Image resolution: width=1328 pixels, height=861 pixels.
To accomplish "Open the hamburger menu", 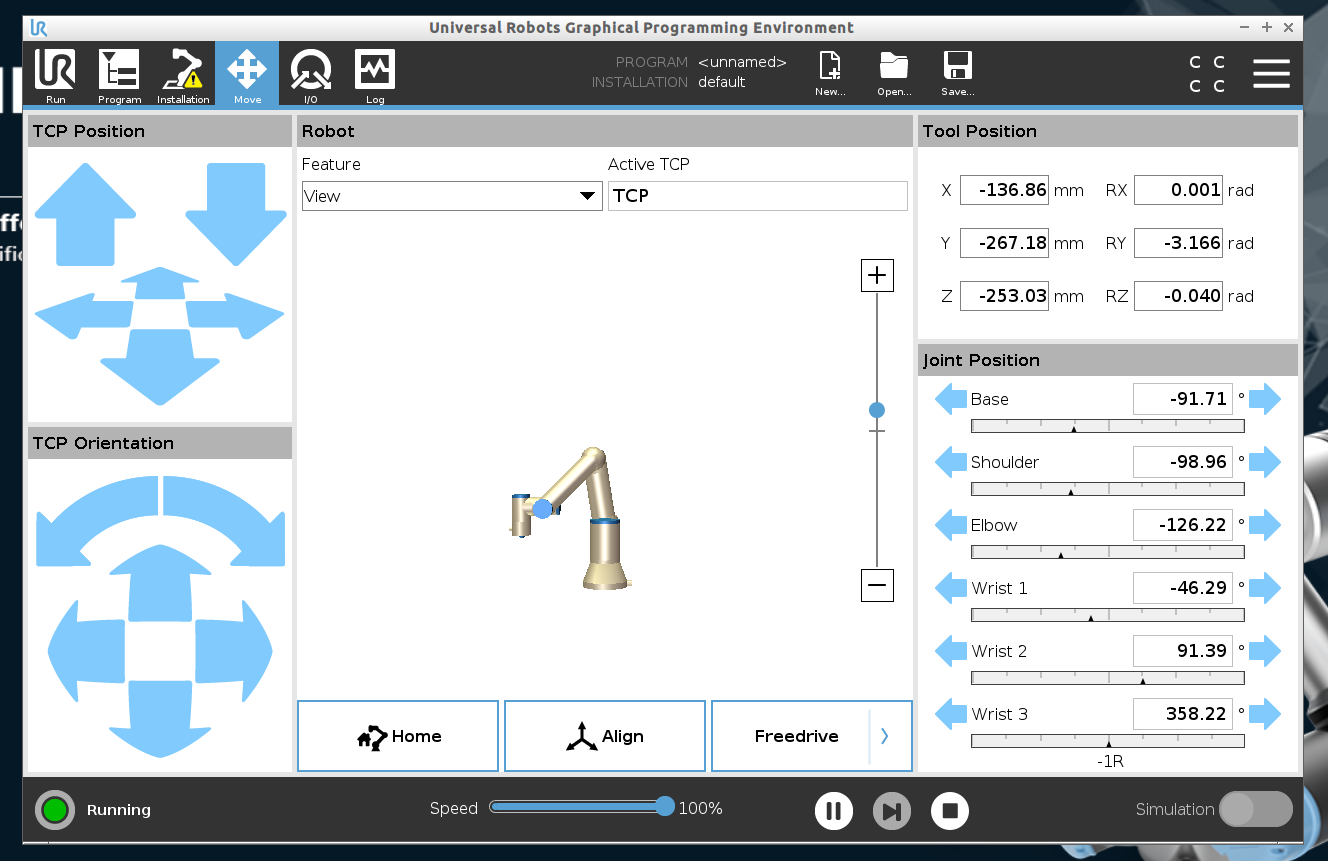I will pyautogui.click(x=1271, y=74).
